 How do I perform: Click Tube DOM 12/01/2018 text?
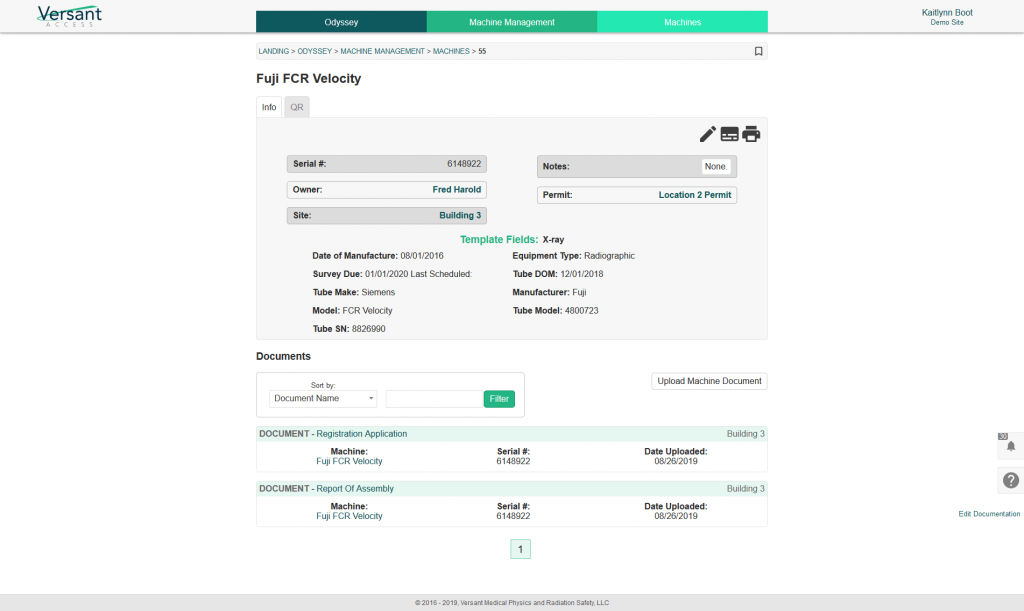(x=558, y=274)
